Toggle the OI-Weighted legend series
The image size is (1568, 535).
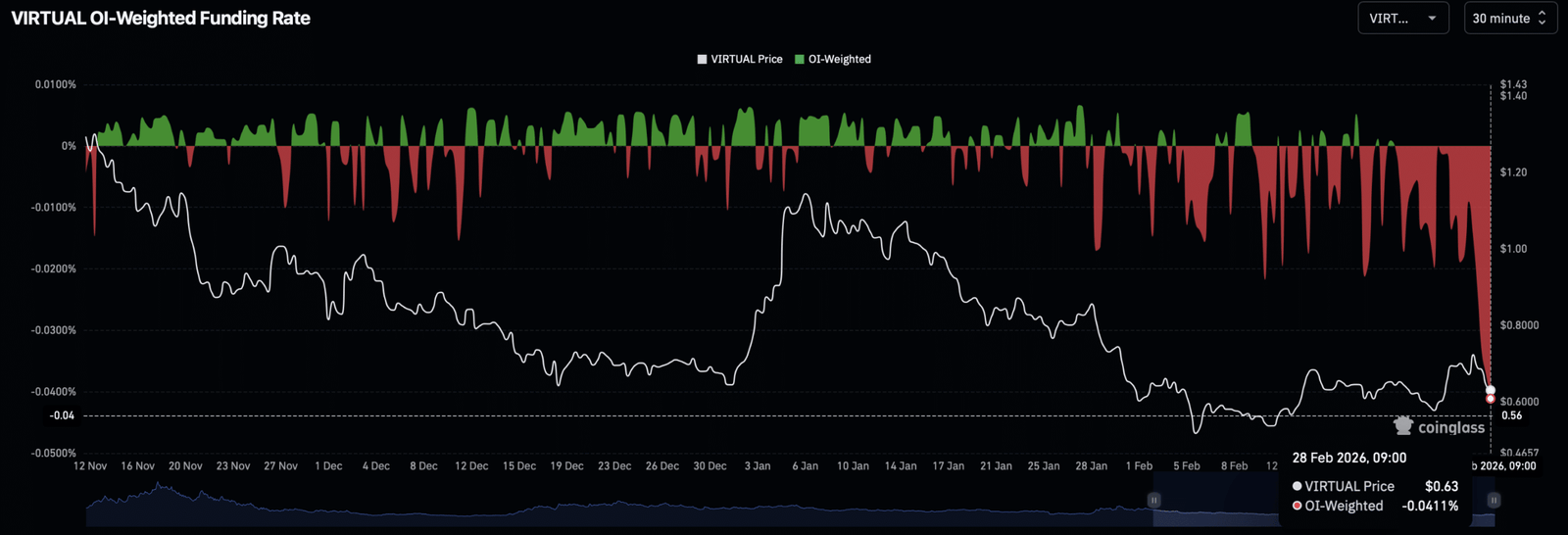click(x=839, y=60)
